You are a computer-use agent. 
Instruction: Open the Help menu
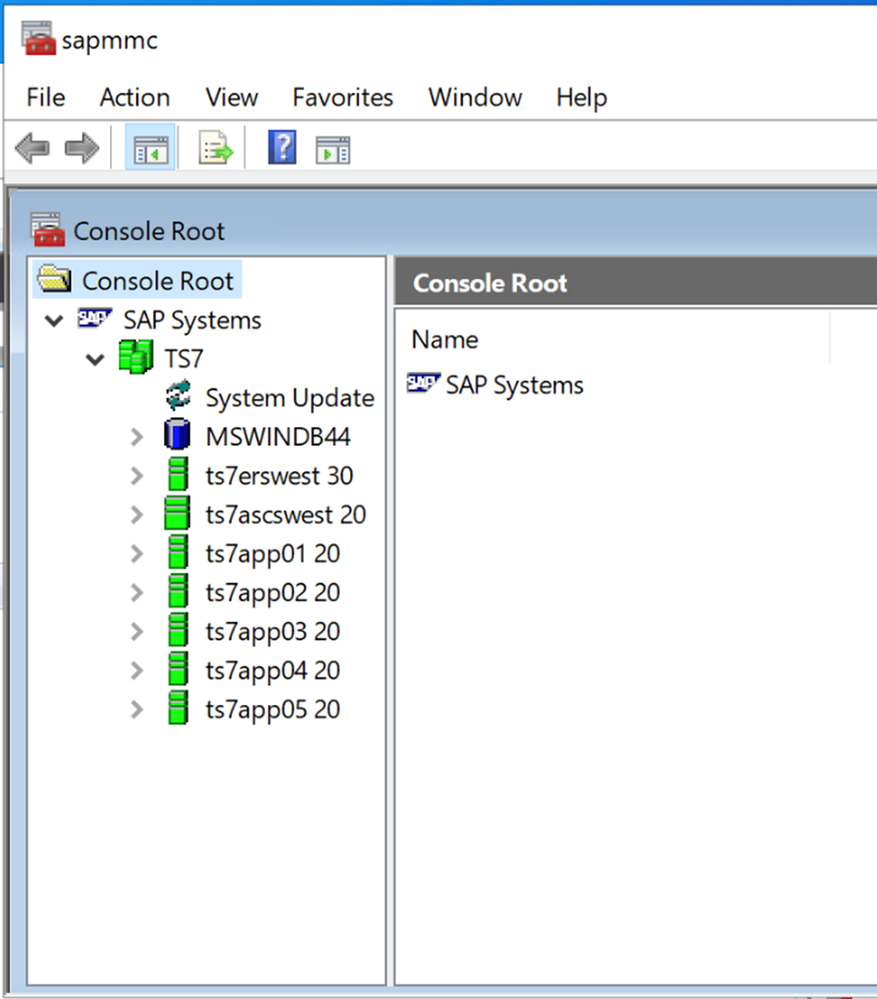tap(581, 97)
